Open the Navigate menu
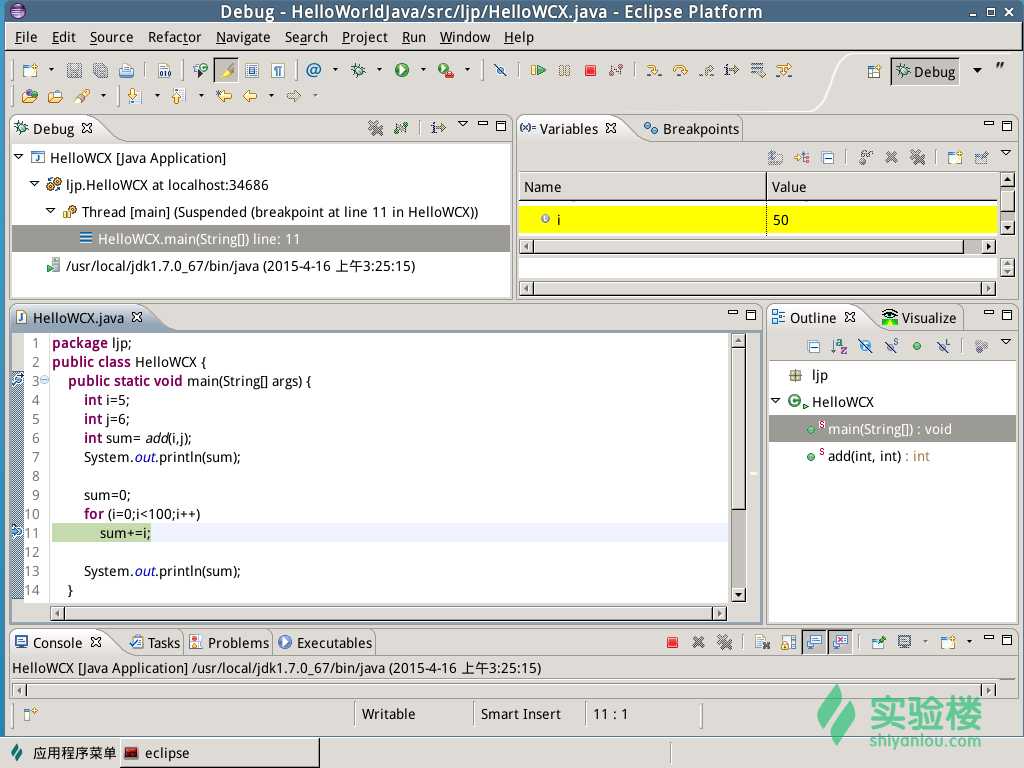This screenshot has height=768, width=1024. (243, 37)
